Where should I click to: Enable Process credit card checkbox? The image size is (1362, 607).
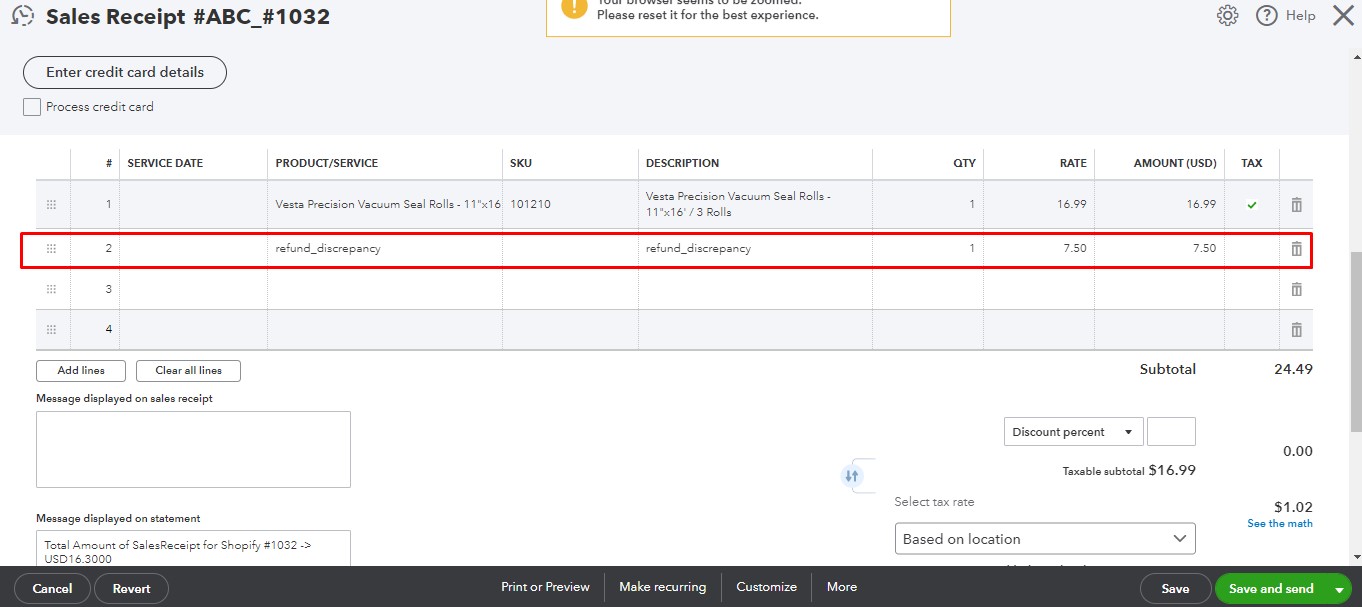[32, 106]
